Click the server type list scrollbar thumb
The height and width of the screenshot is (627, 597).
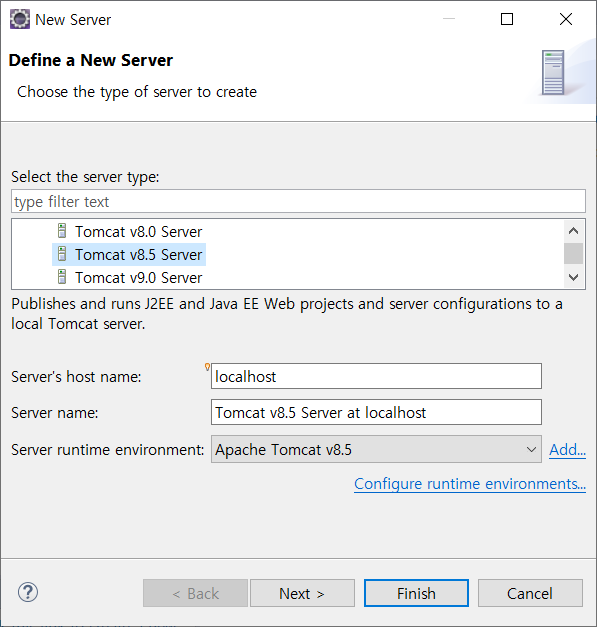coord(573,254)
